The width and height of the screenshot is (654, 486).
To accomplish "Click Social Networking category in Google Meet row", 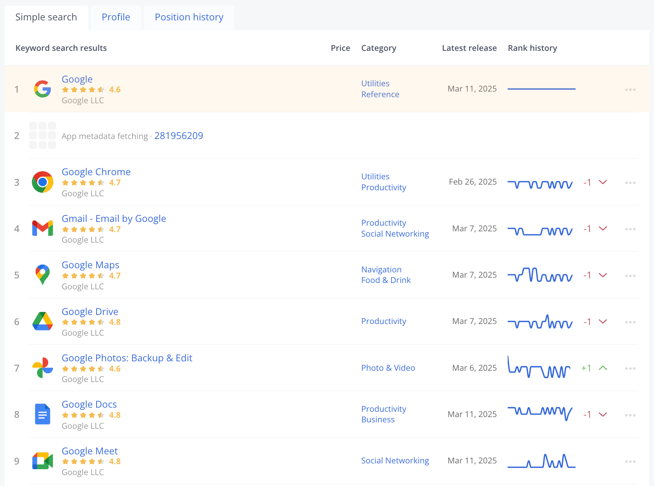I will tap(395, 461).
